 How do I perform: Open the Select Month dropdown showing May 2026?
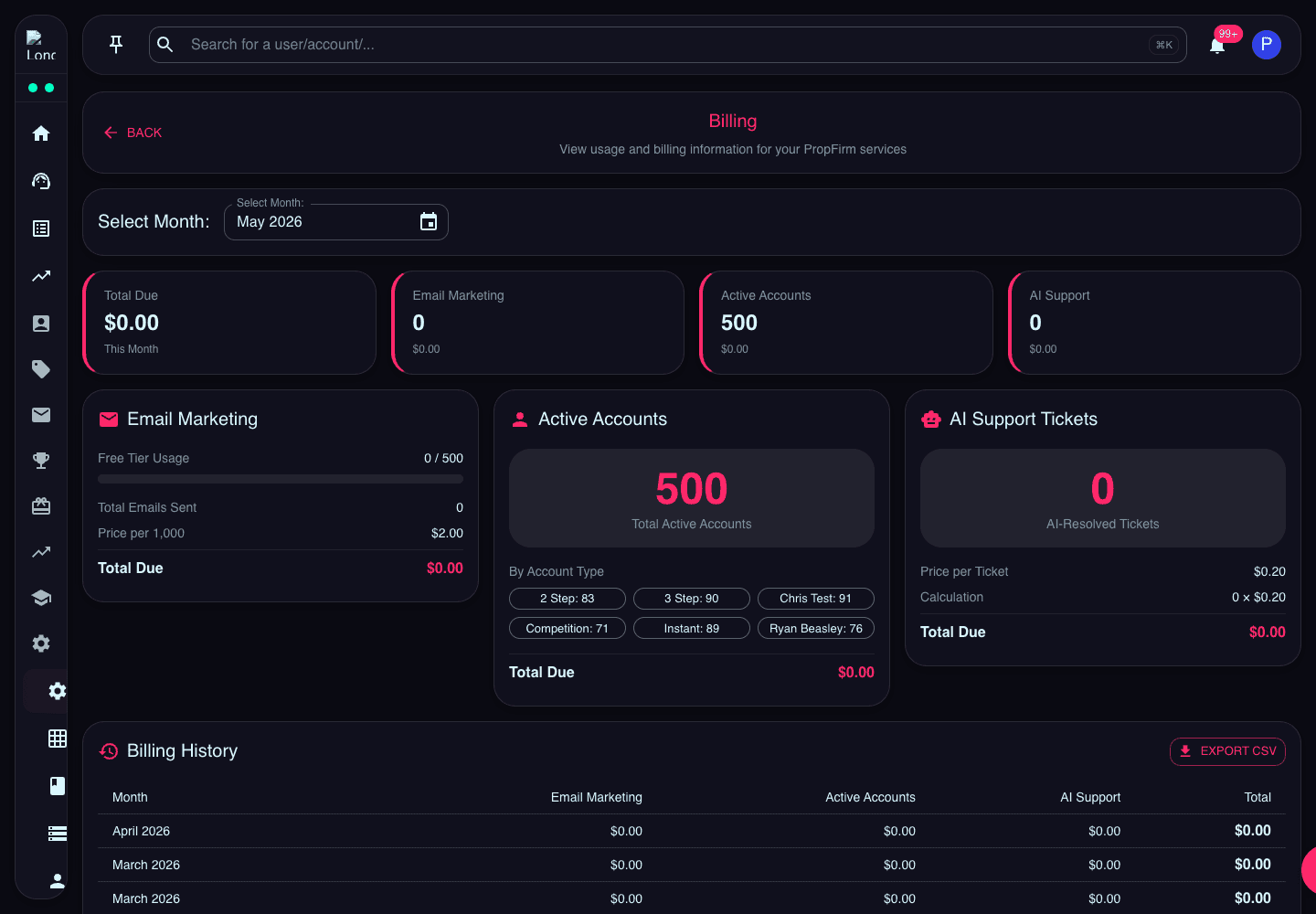click(x=336, y=222)
